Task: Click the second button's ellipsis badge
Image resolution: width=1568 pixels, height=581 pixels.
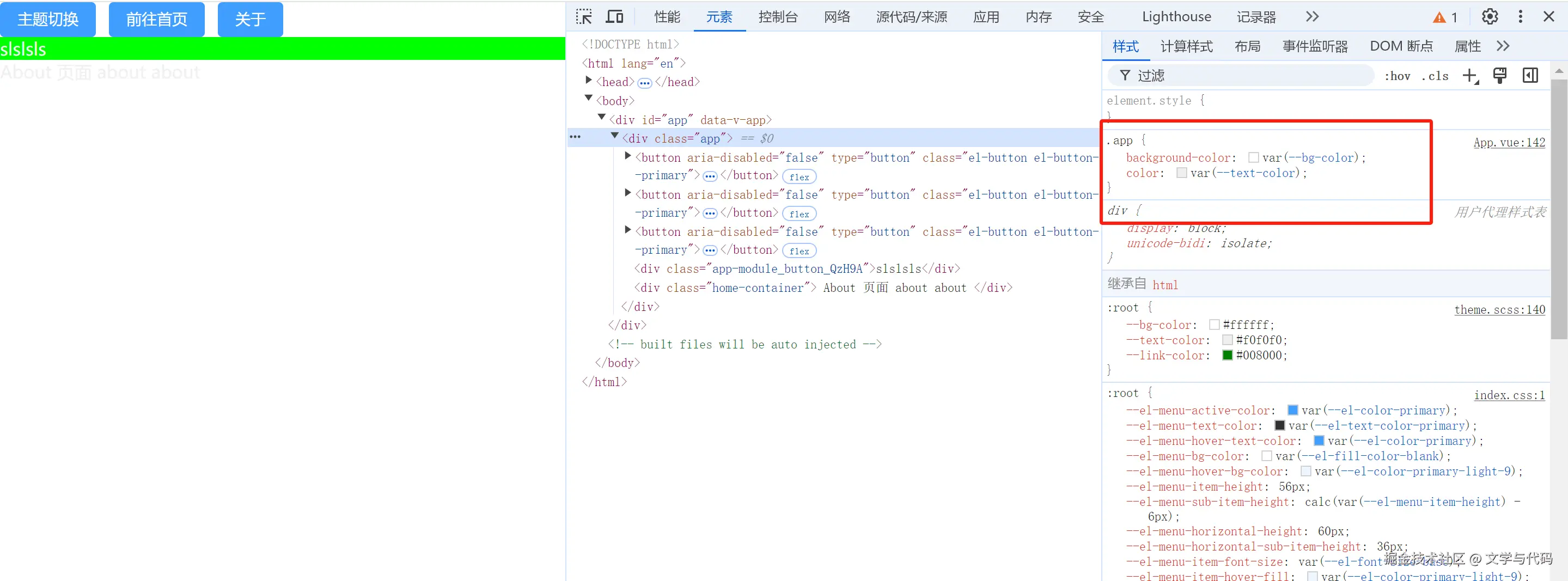Action: click(x=710, y=214)
